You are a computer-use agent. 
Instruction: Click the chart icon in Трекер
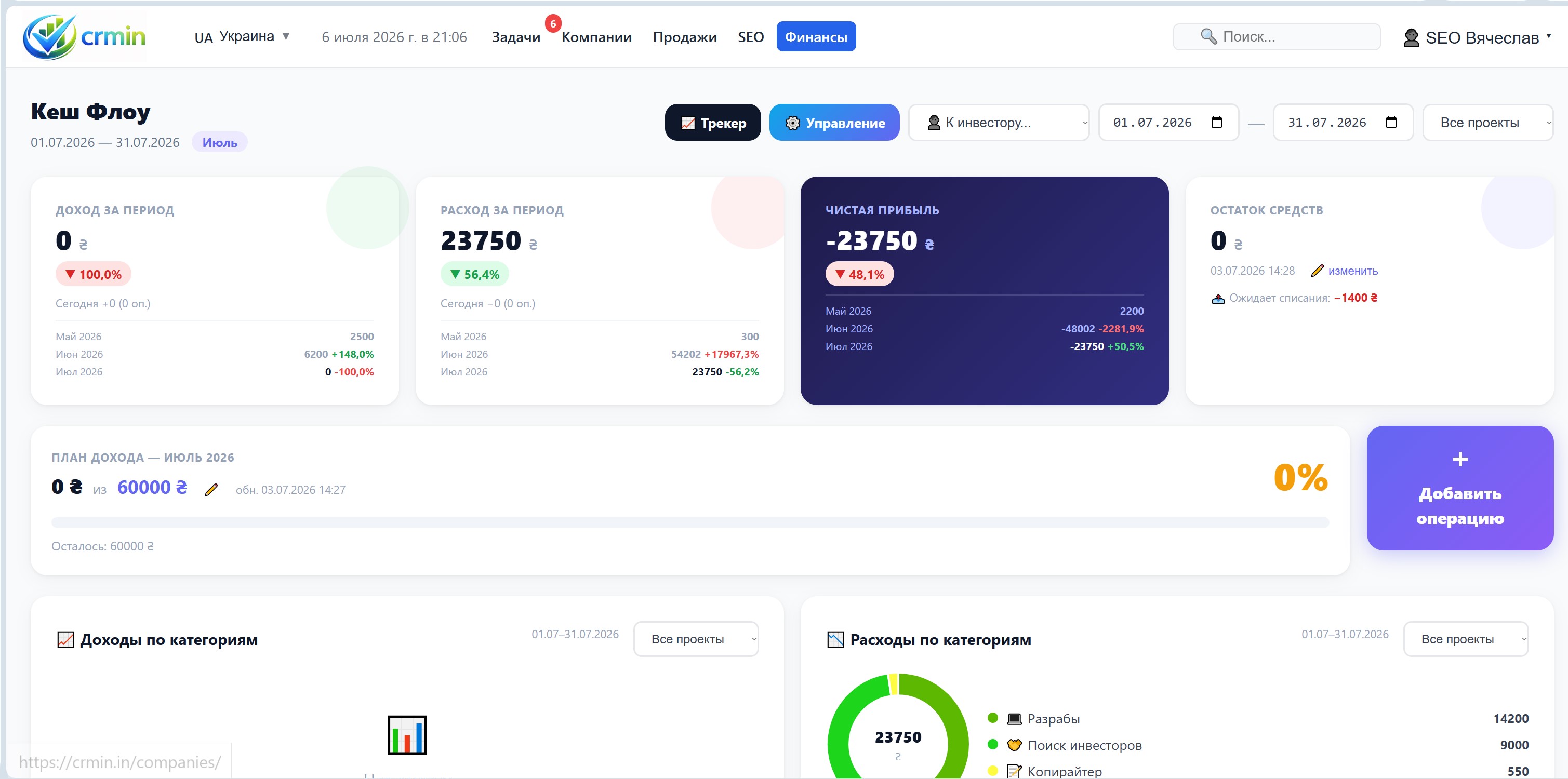[x=688, y=123]
